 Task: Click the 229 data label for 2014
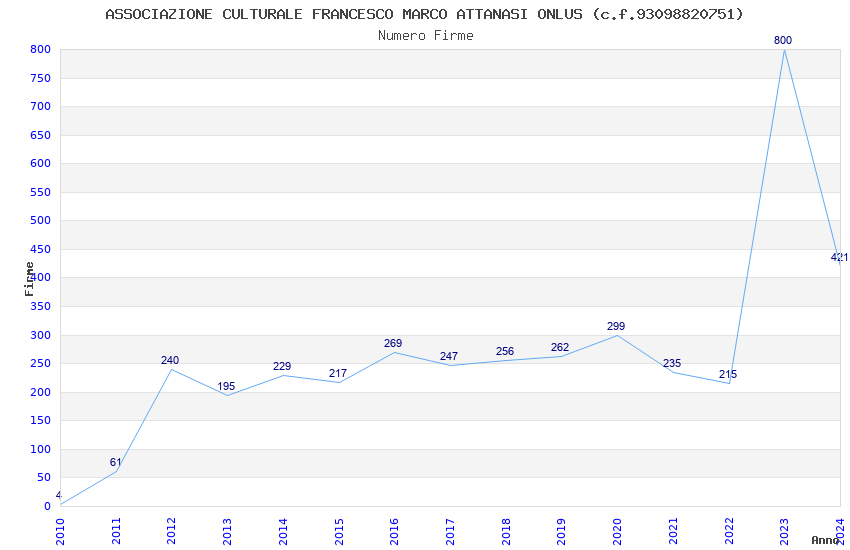pos(282,366)
